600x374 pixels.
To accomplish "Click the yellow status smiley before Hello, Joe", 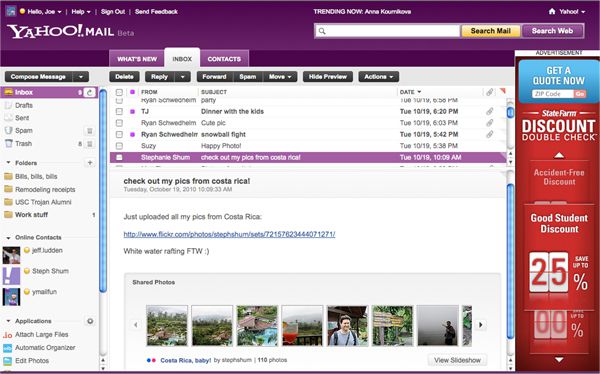I will [22, 11].
